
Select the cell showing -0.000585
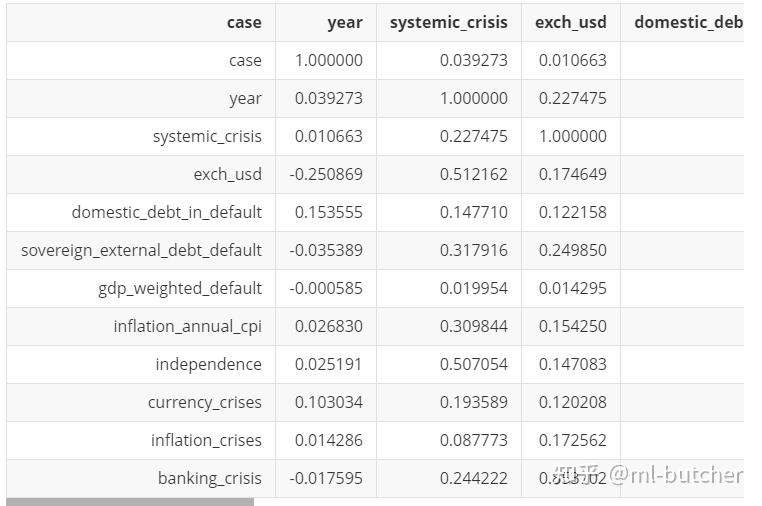[326, 288]
